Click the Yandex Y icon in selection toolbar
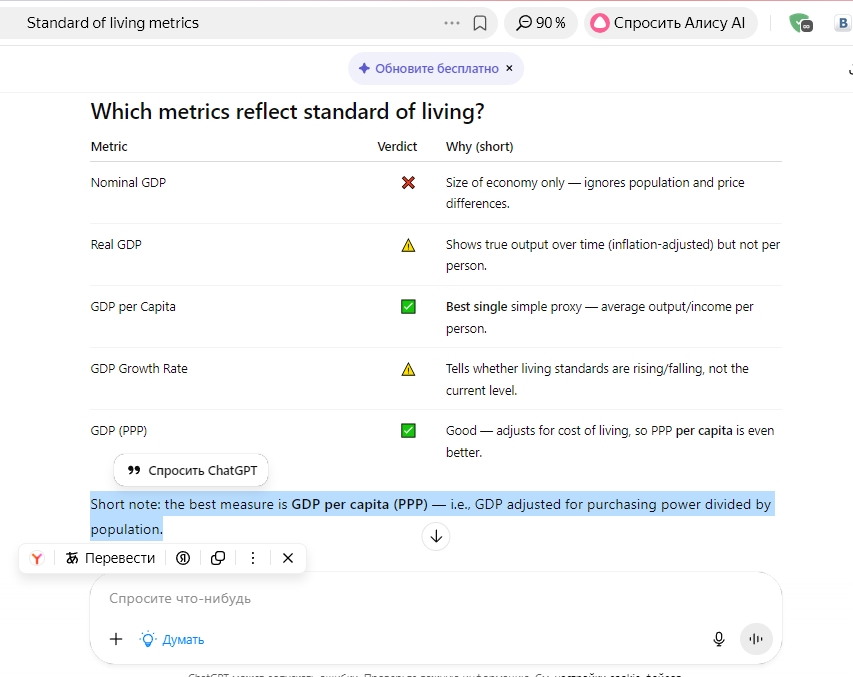The height and width of the screenshot is (677, 853). pyautogui.click(x=37, y=558)
